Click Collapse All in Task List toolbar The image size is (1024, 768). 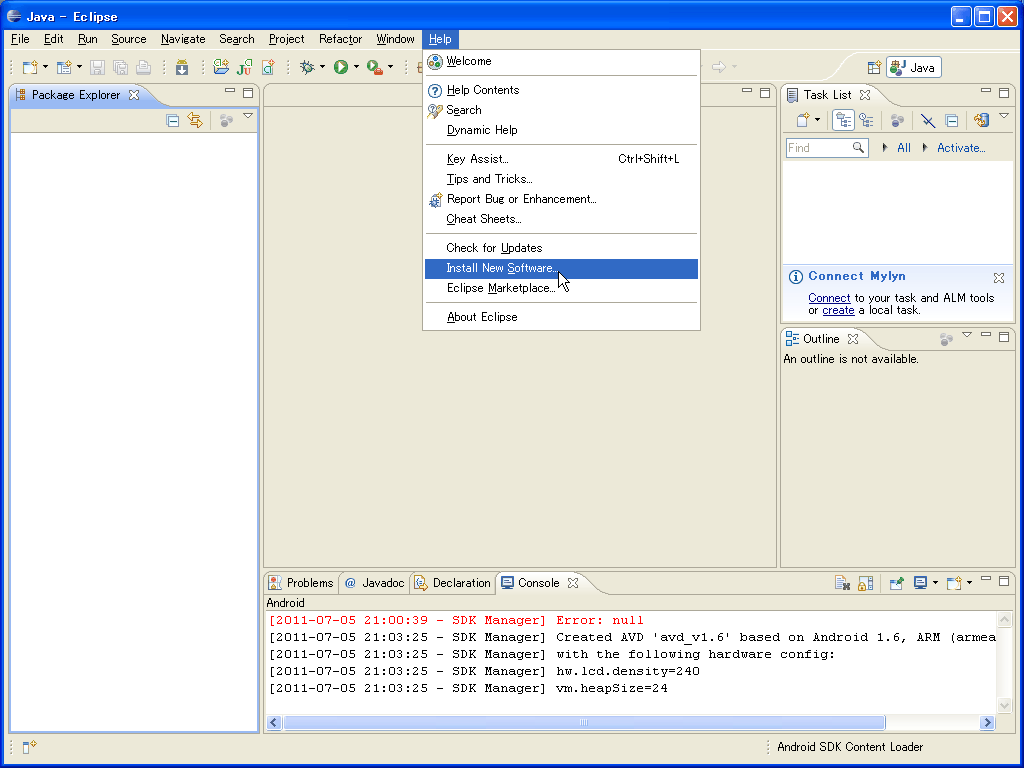[x=952, y=120]
